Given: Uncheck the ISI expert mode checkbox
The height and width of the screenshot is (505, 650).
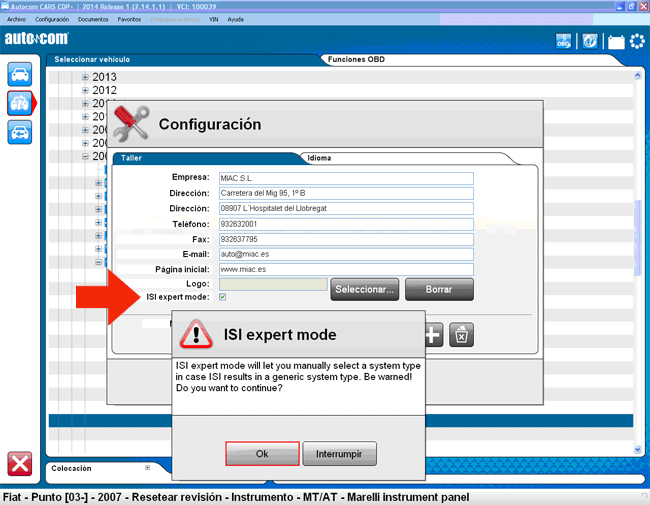Looking at the screenshot, I should tap(223, 297).
